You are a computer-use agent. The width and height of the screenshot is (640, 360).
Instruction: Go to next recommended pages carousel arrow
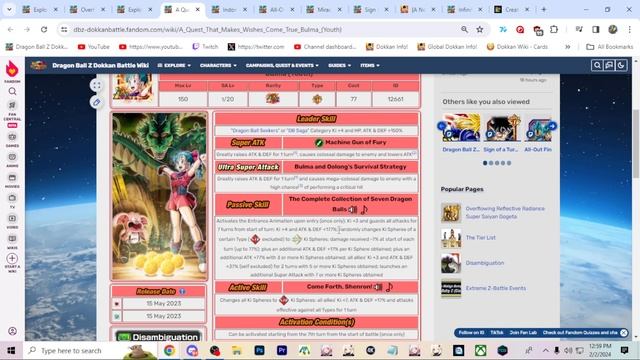pyautogui.click(x=552, y=126)
